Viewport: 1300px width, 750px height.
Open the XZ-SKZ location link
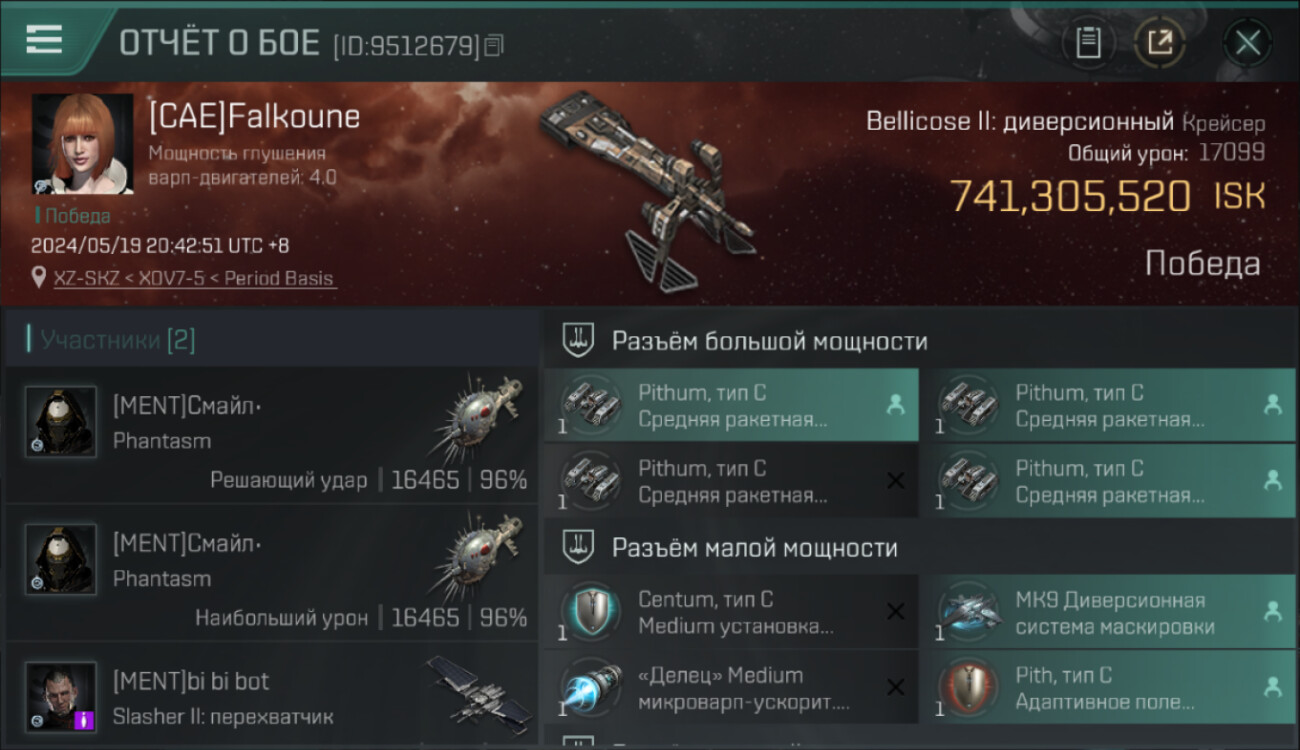pos(195,278)
